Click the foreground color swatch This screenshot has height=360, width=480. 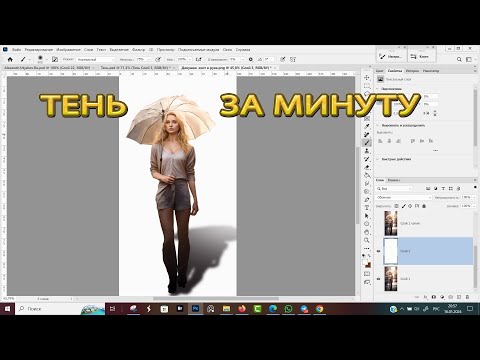pyautogui.click(x=365, y=263)
